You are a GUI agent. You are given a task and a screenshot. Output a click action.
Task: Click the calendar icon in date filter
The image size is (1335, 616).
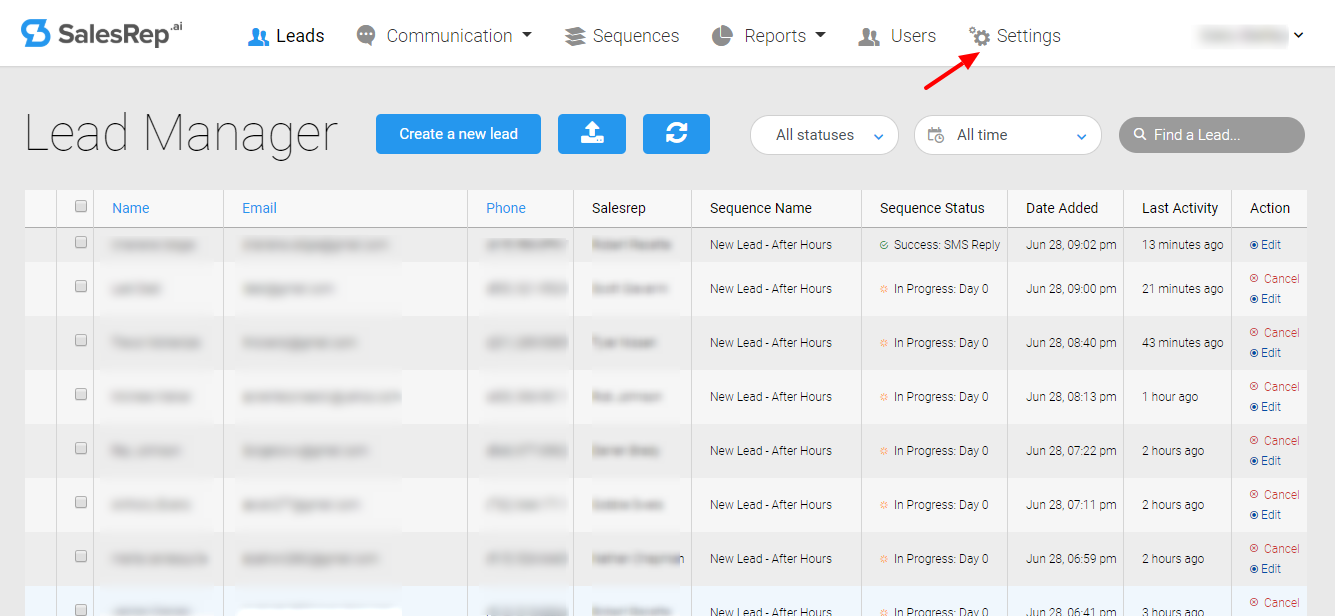[x=936, y=135]
